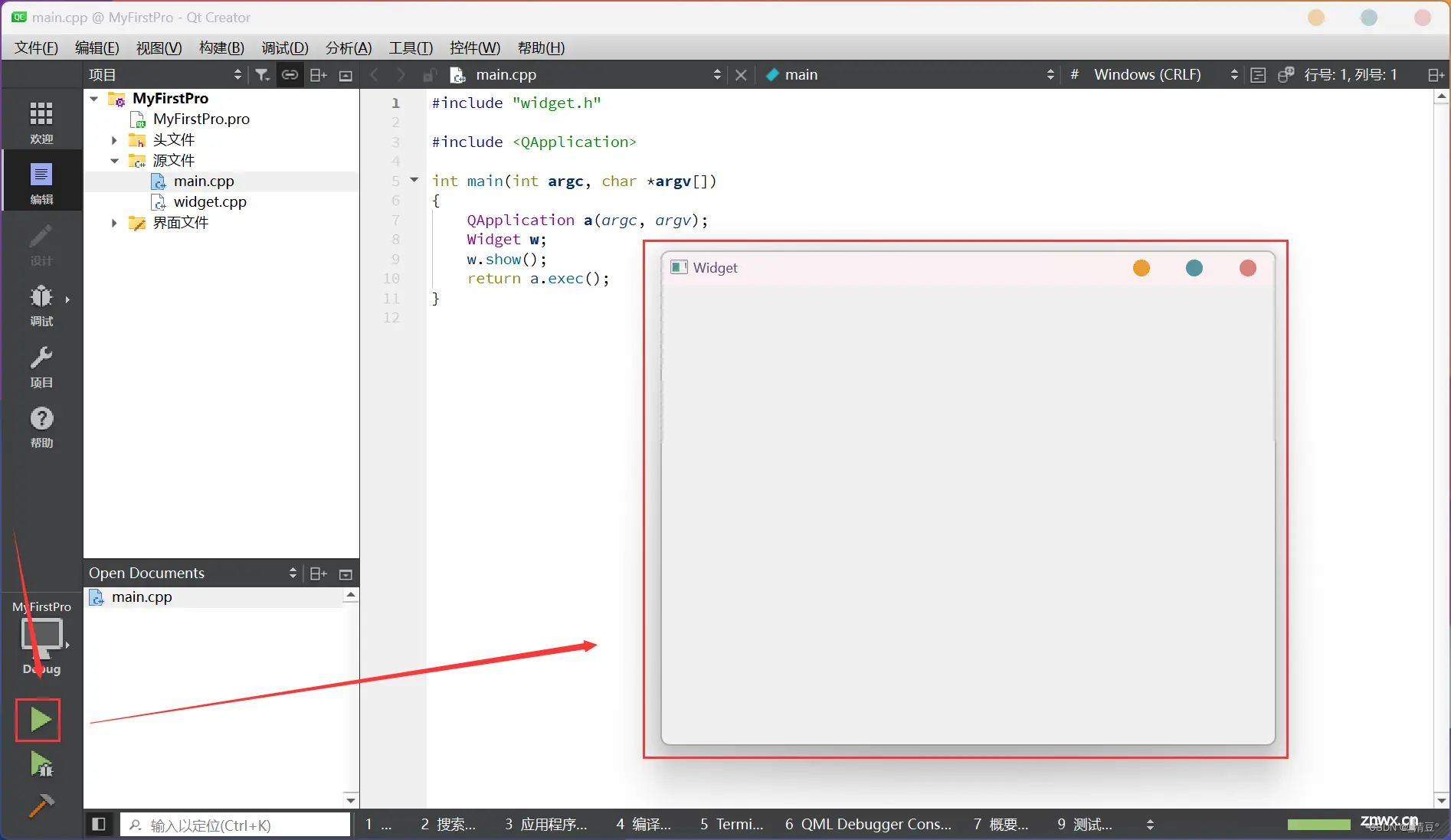This screenshot has width=1451, height=840.
Task: Close the project side panel
Action: (x=346, y=76)
